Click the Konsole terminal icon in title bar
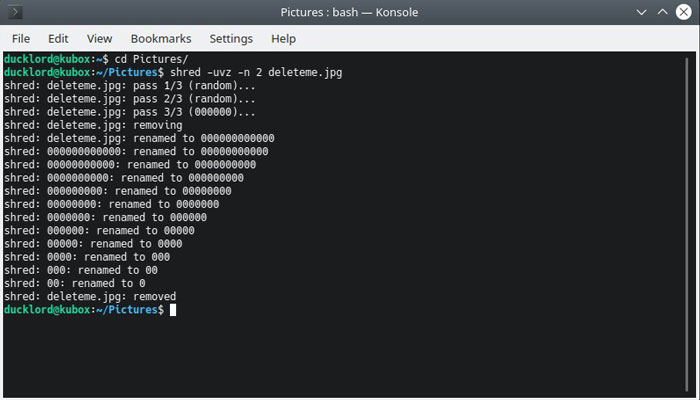The image size is (700, 400). (15, 12)
